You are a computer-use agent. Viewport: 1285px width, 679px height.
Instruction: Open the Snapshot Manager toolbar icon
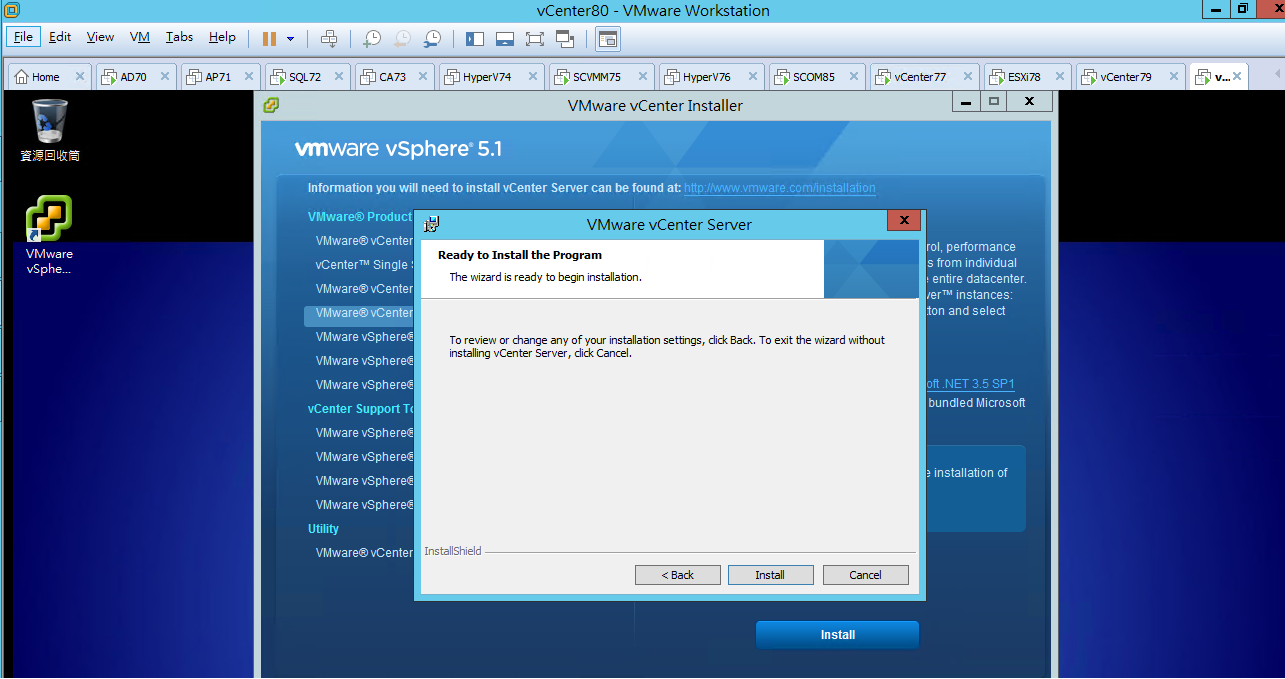tap(432, 39)
